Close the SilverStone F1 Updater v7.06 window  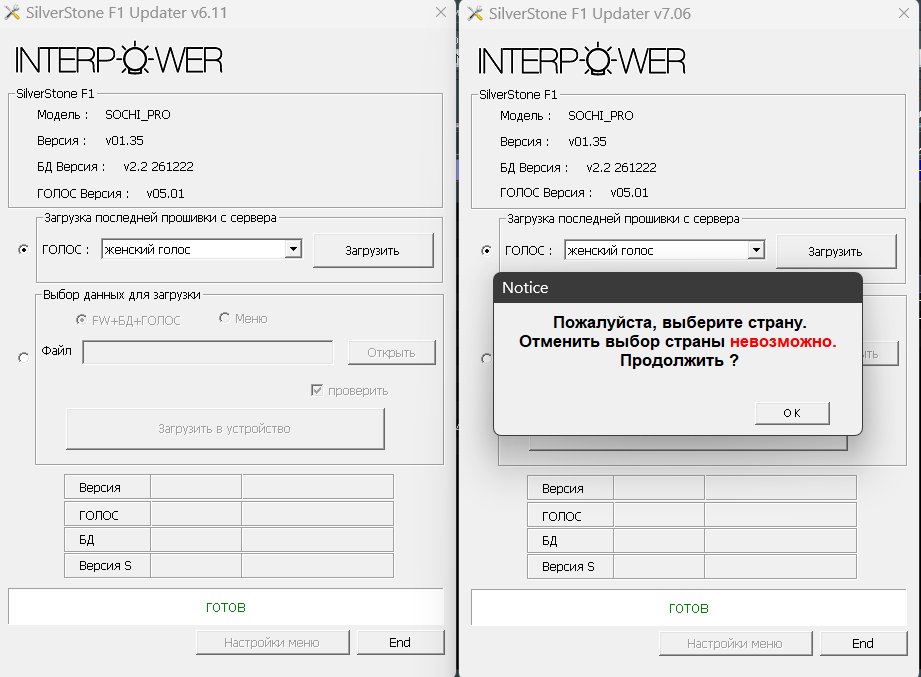tap(903, 13)
